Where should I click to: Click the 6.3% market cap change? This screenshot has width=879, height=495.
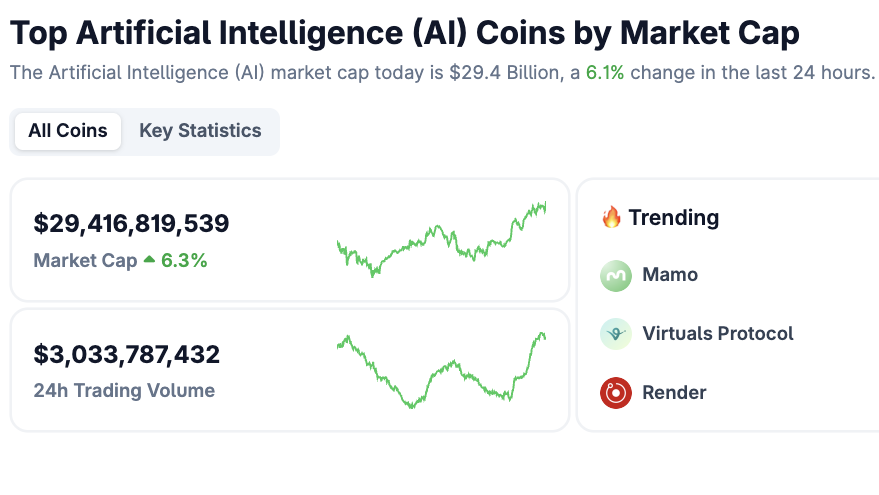pyautogui.click(x=184, y=261)
